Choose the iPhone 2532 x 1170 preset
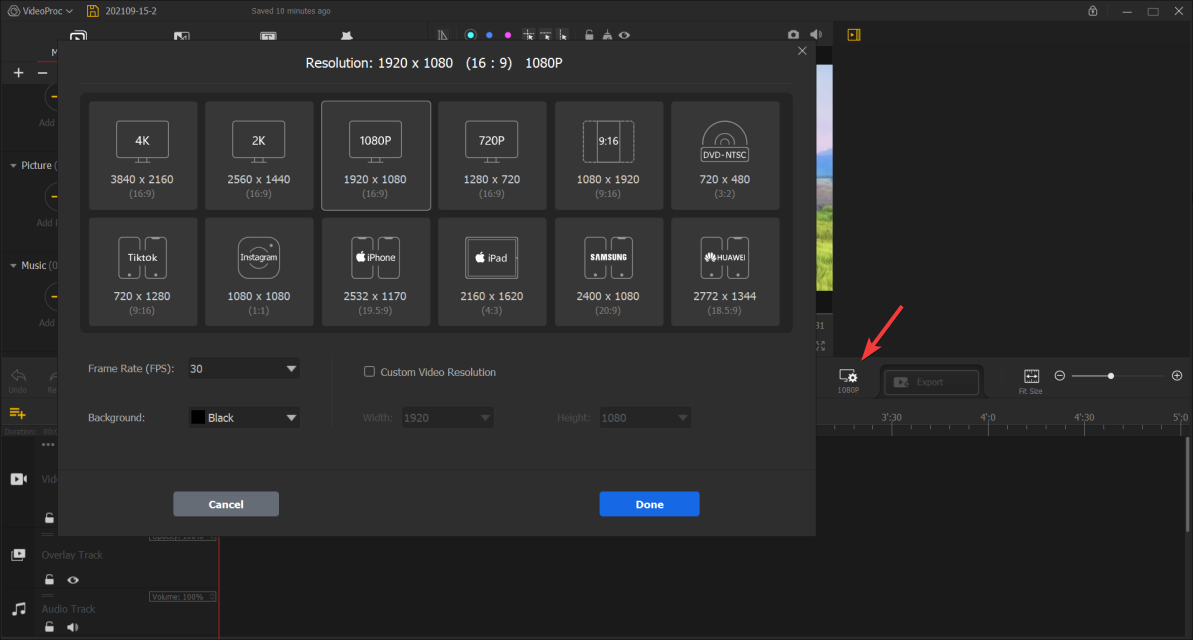Viewport: 1193px width, 640px height. click(376, 272)
